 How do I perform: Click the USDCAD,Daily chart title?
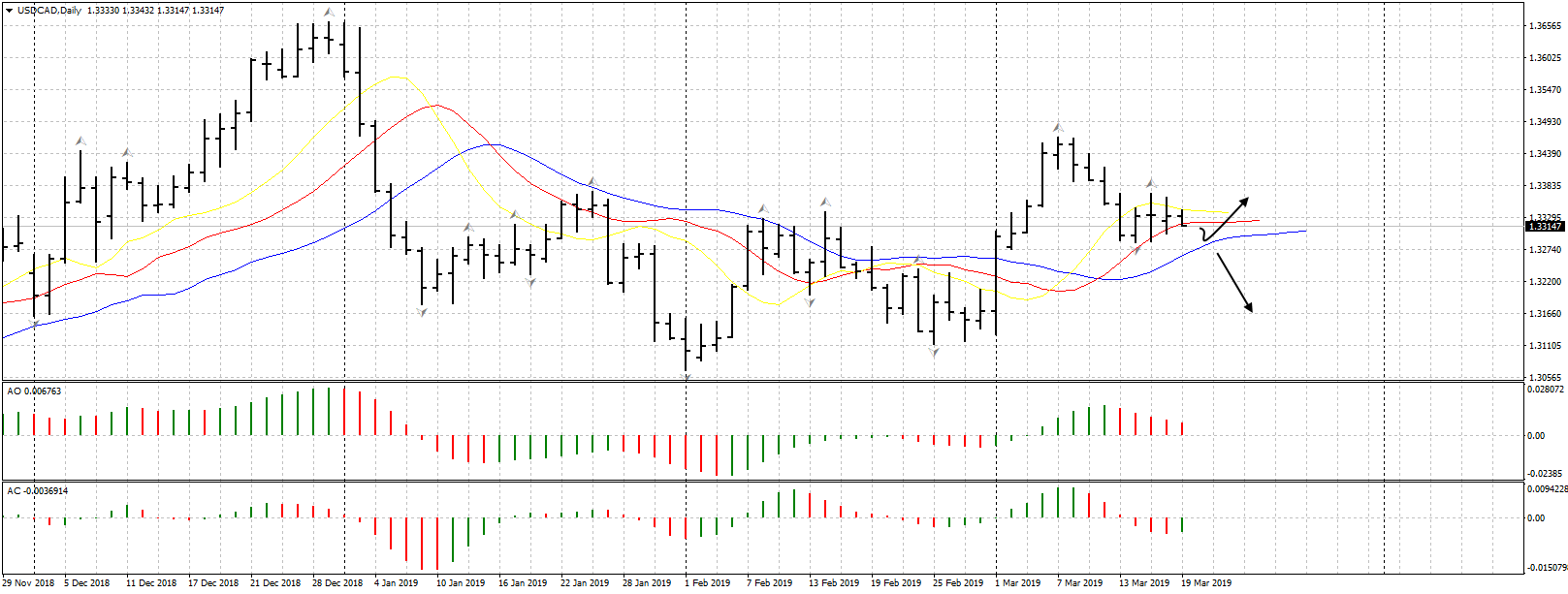(48, 11)
